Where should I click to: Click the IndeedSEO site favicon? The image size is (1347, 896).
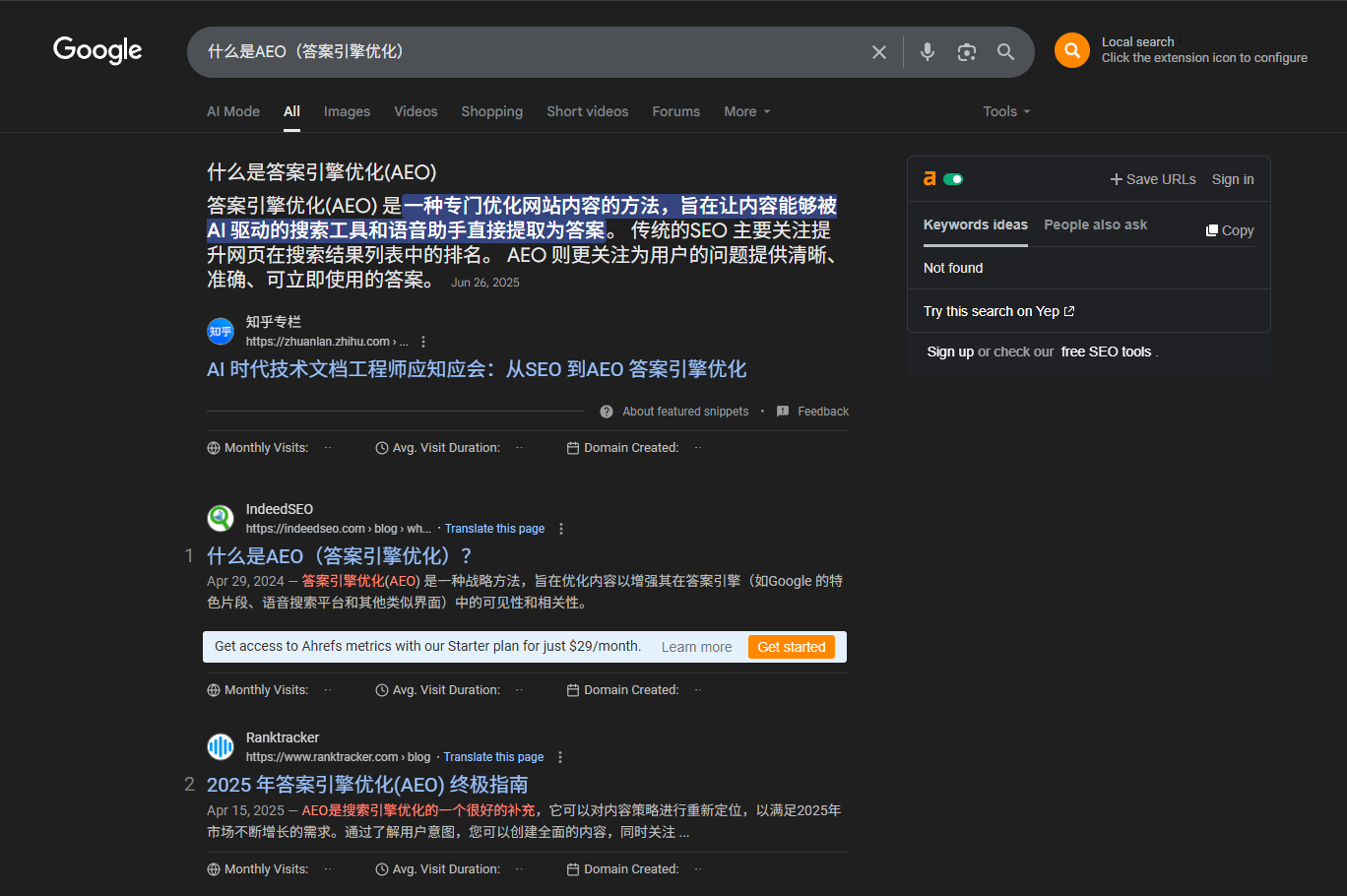(x=221, y=518)
